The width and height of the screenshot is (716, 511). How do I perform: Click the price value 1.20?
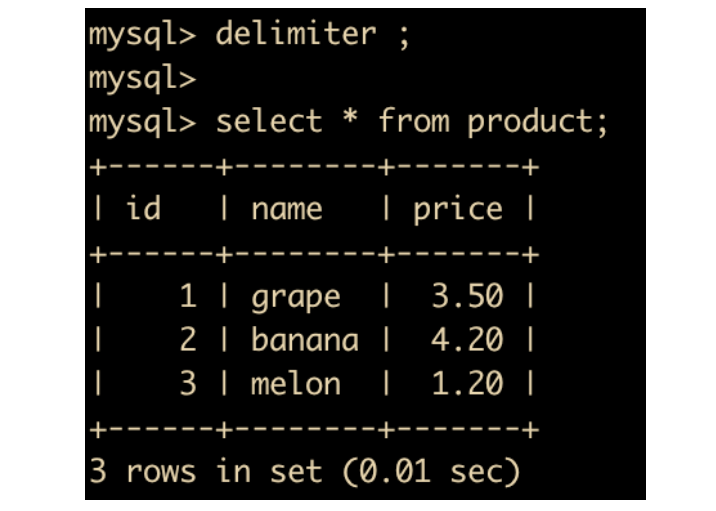466,384
